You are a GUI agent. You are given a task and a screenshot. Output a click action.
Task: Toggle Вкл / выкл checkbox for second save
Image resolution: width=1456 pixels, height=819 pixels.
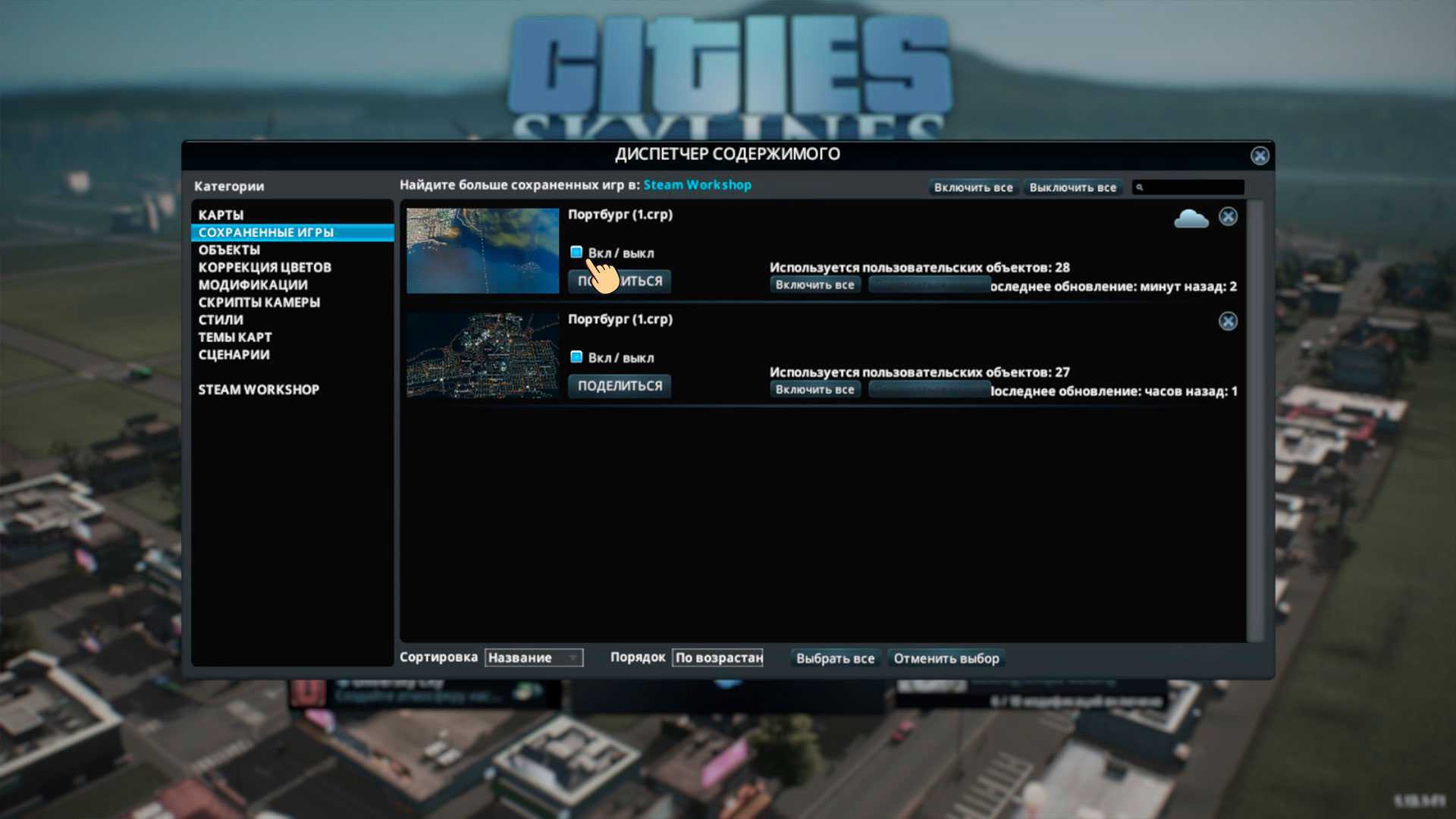point(576,357)
